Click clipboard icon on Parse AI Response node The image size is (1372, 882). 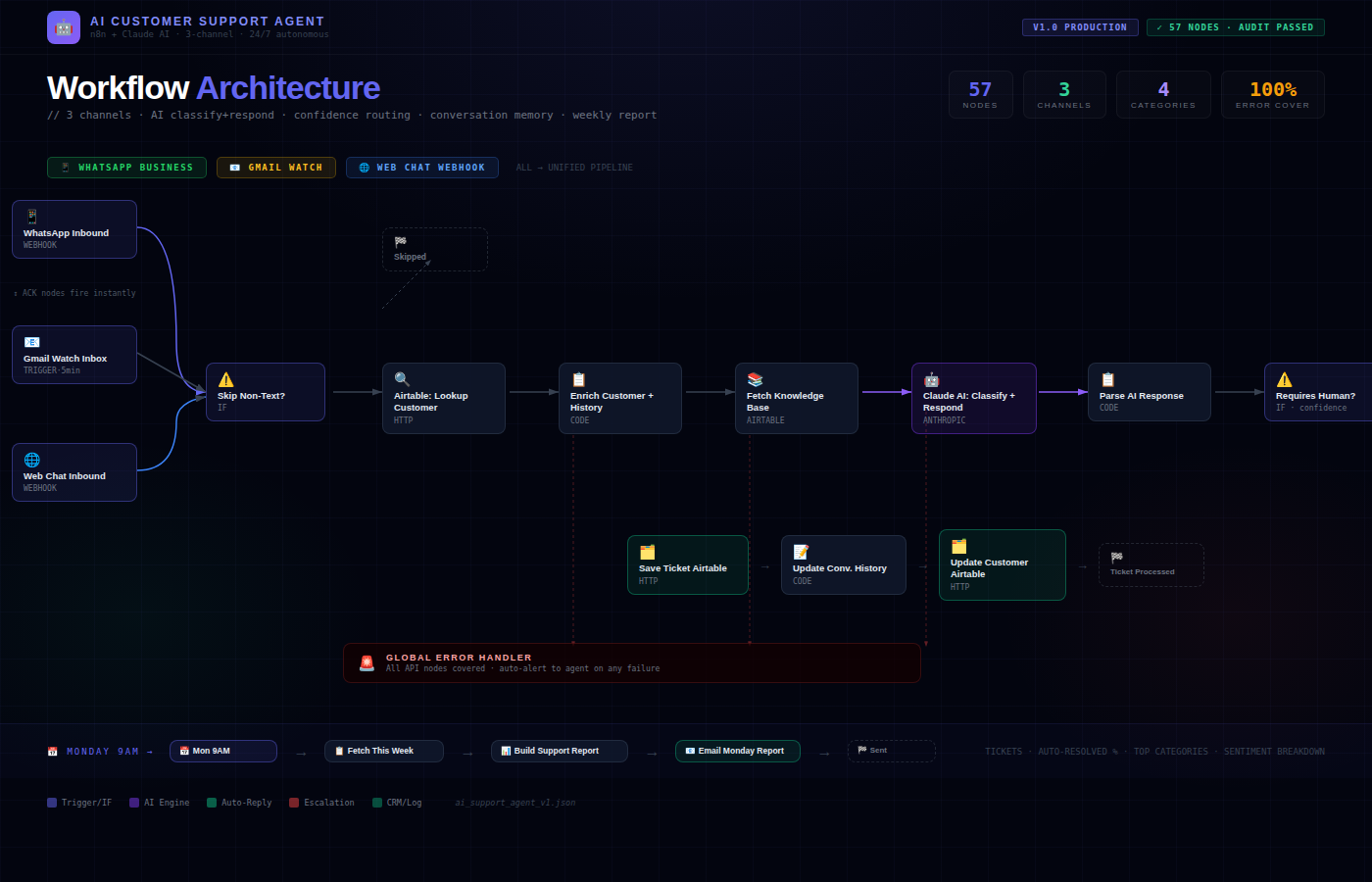point(1107,379)
